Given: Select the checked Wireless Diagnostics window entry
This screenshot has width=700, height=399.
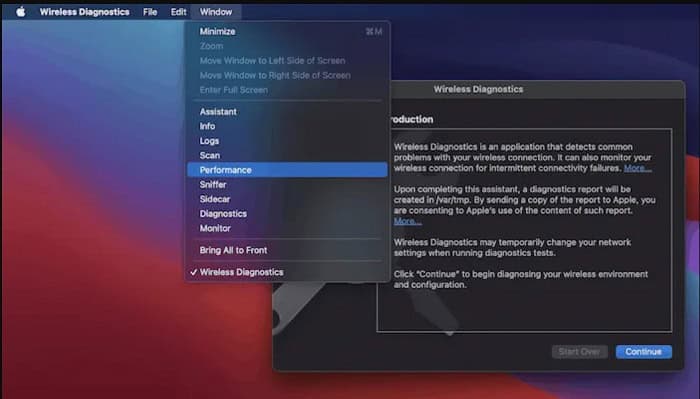Looking at the screenshot, I should point(287,272).
